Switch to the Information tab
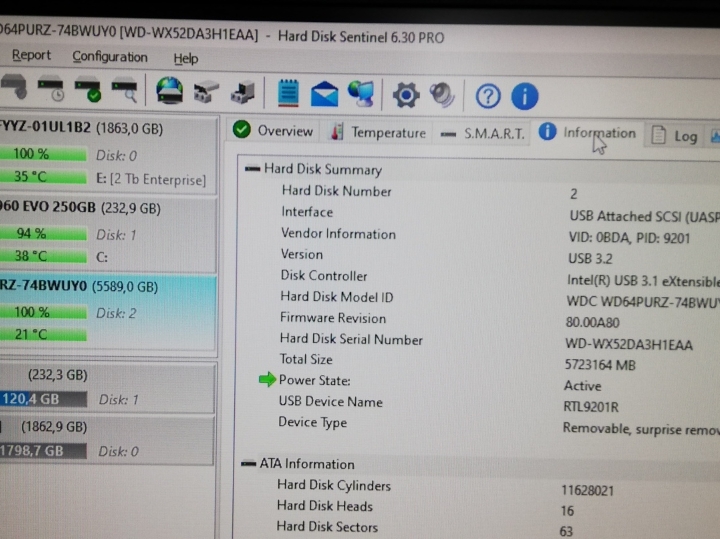720x539 pixels. pos(587,133)
